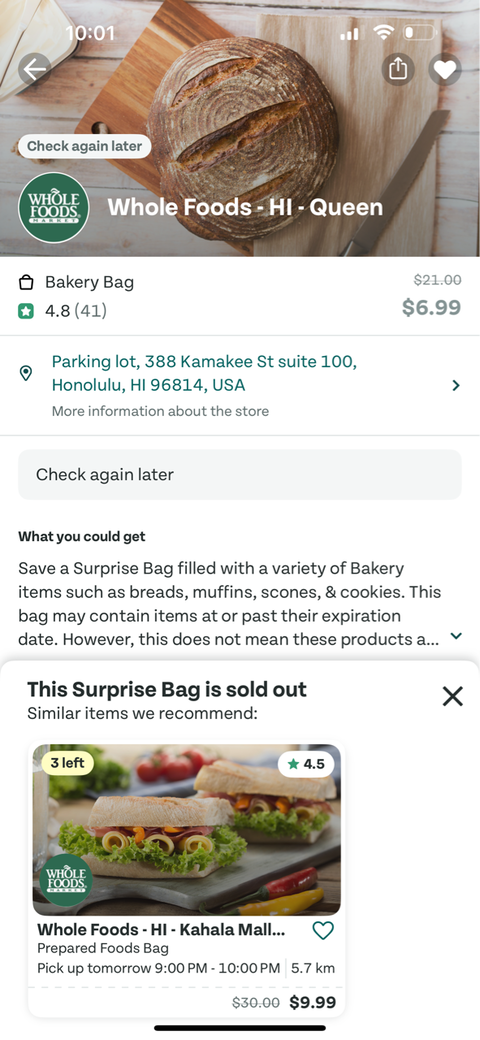Screen dimensions: 480x1040
Task: Tap the location pin icon
Action: tap(27, 373)
